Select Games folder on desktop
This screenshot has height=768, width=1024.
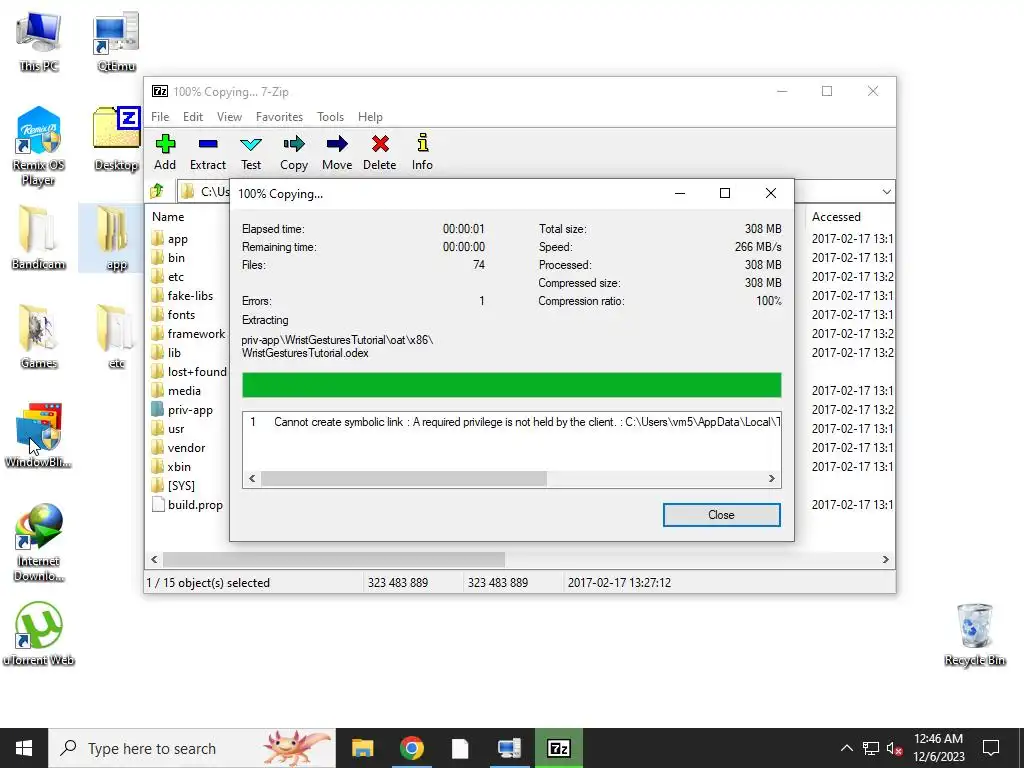[39, 337]
